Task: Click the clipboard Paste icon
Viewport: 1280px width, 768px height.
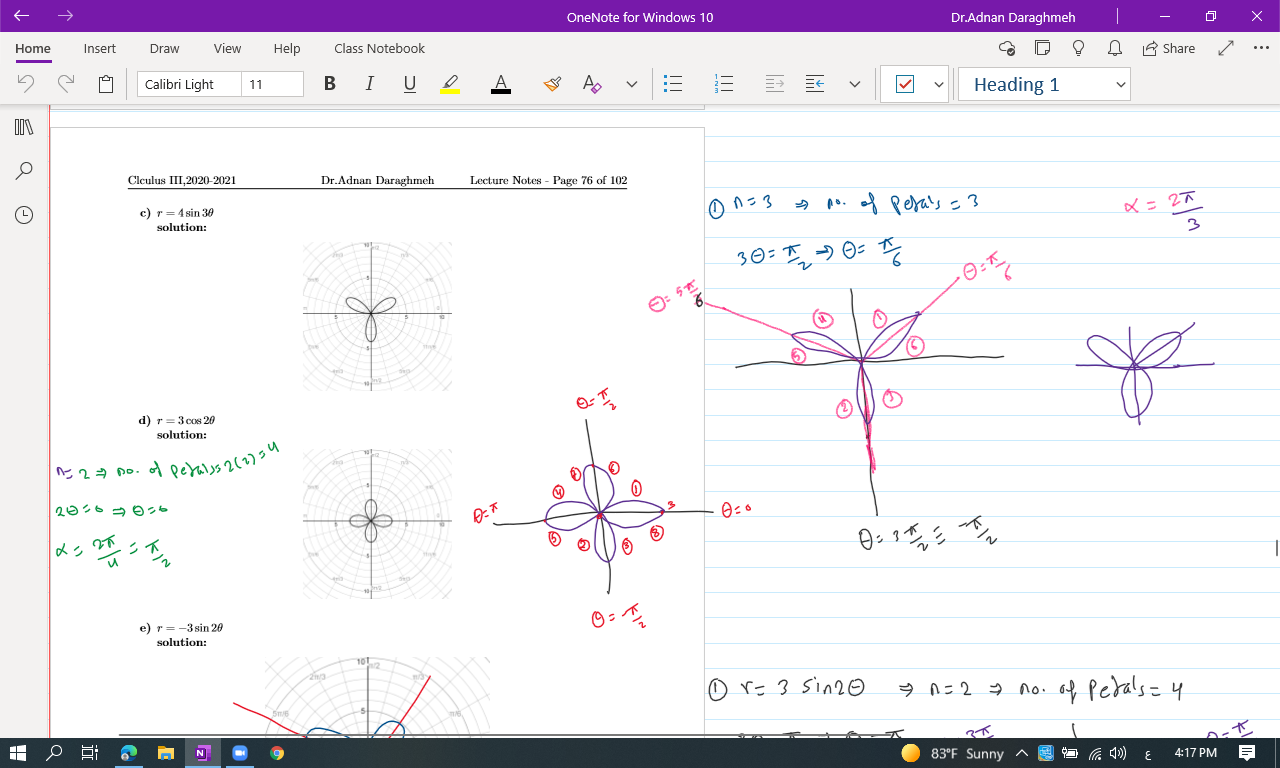Action: coord(106,84)
